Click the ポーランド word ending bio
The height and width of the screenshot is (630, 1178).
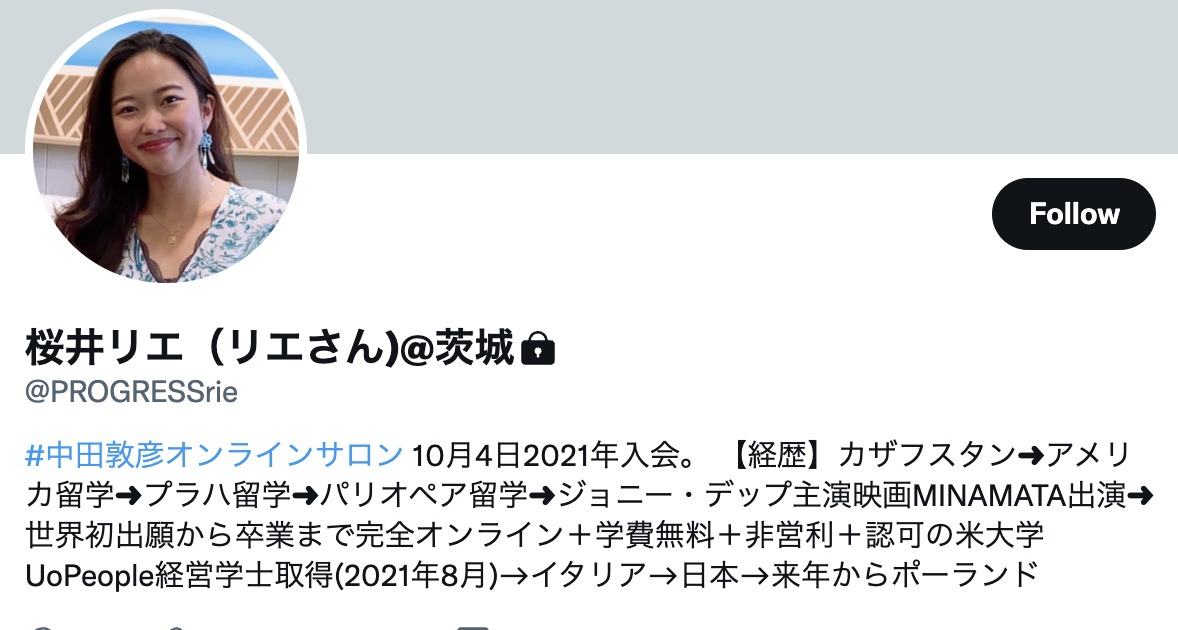tap(965, 575)
